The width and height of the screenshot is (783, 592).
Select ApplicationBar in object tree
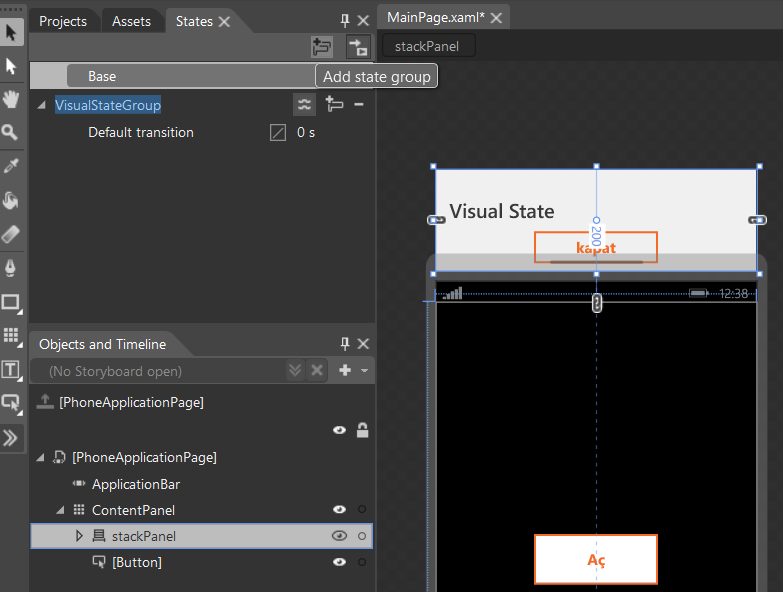coord(136,484)
